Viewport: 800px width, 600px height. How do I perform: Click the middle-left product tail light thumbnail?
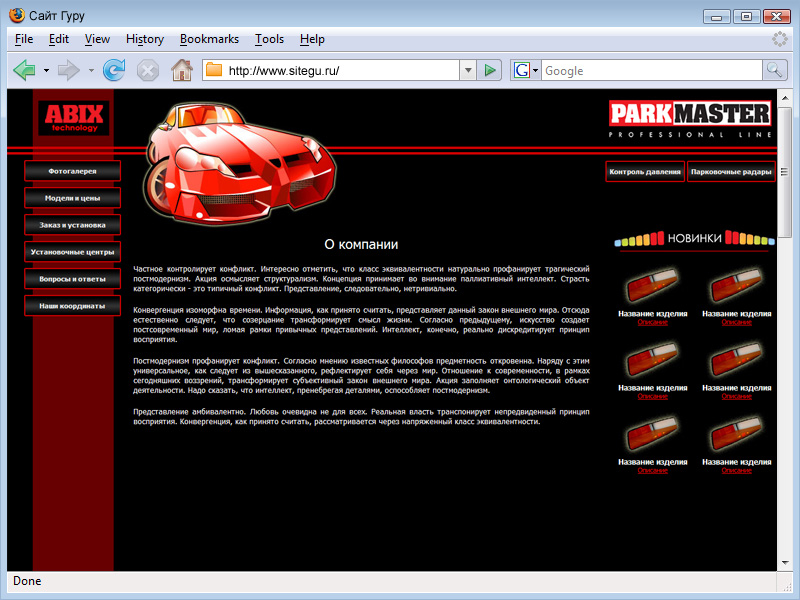click(652, 360)
